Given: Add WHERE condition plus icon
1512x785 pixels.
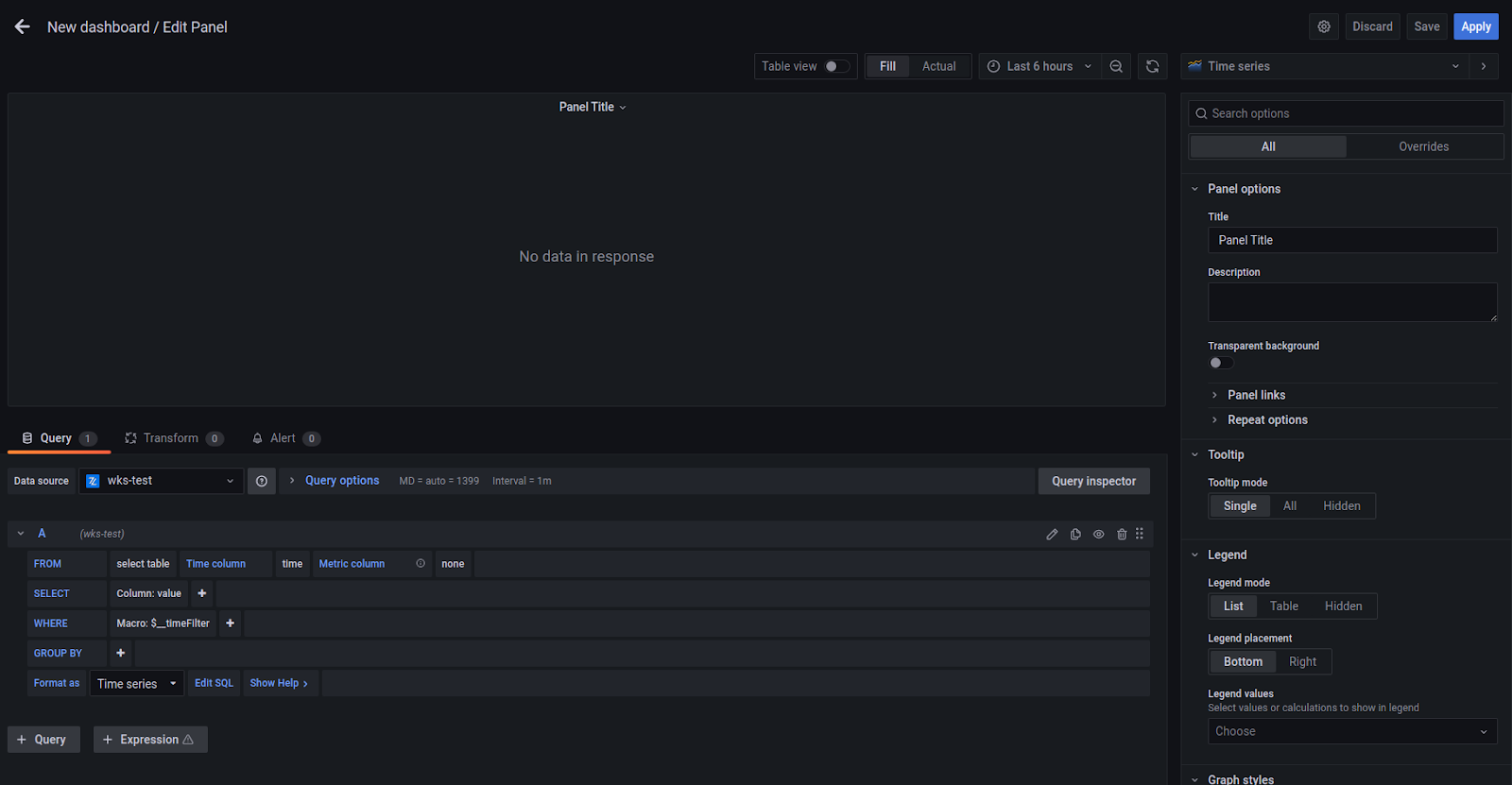Looking at the screenshot, I should 230,623.
